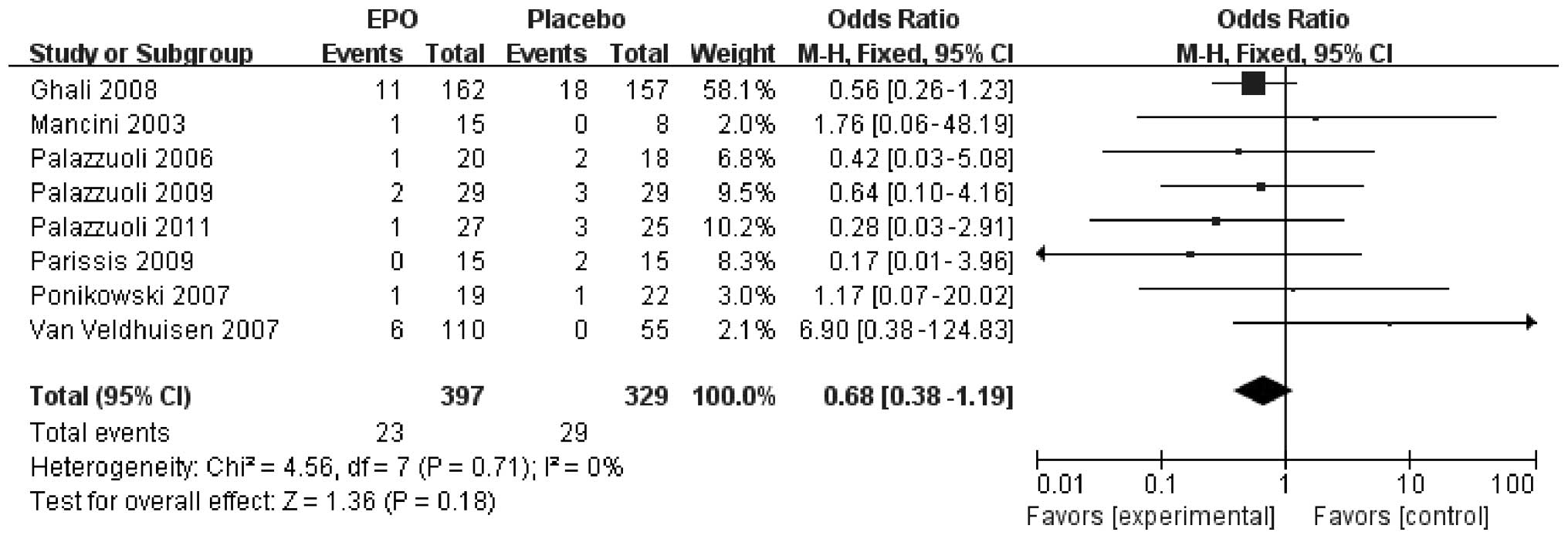Click the black diamond pooled-effect marker
The width and height of the screenshot is (1568, 539).
(1262, 391)
